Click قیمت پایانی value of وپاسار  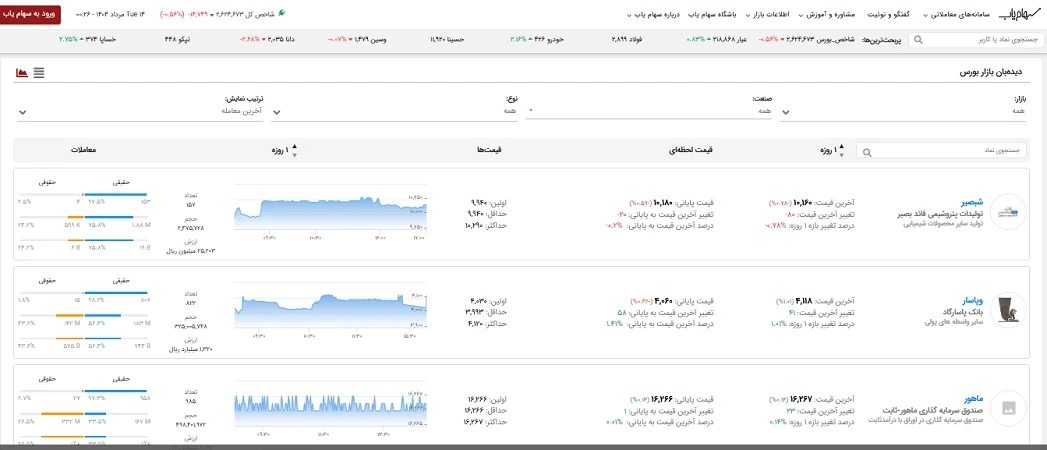click(x=662, y=300)
